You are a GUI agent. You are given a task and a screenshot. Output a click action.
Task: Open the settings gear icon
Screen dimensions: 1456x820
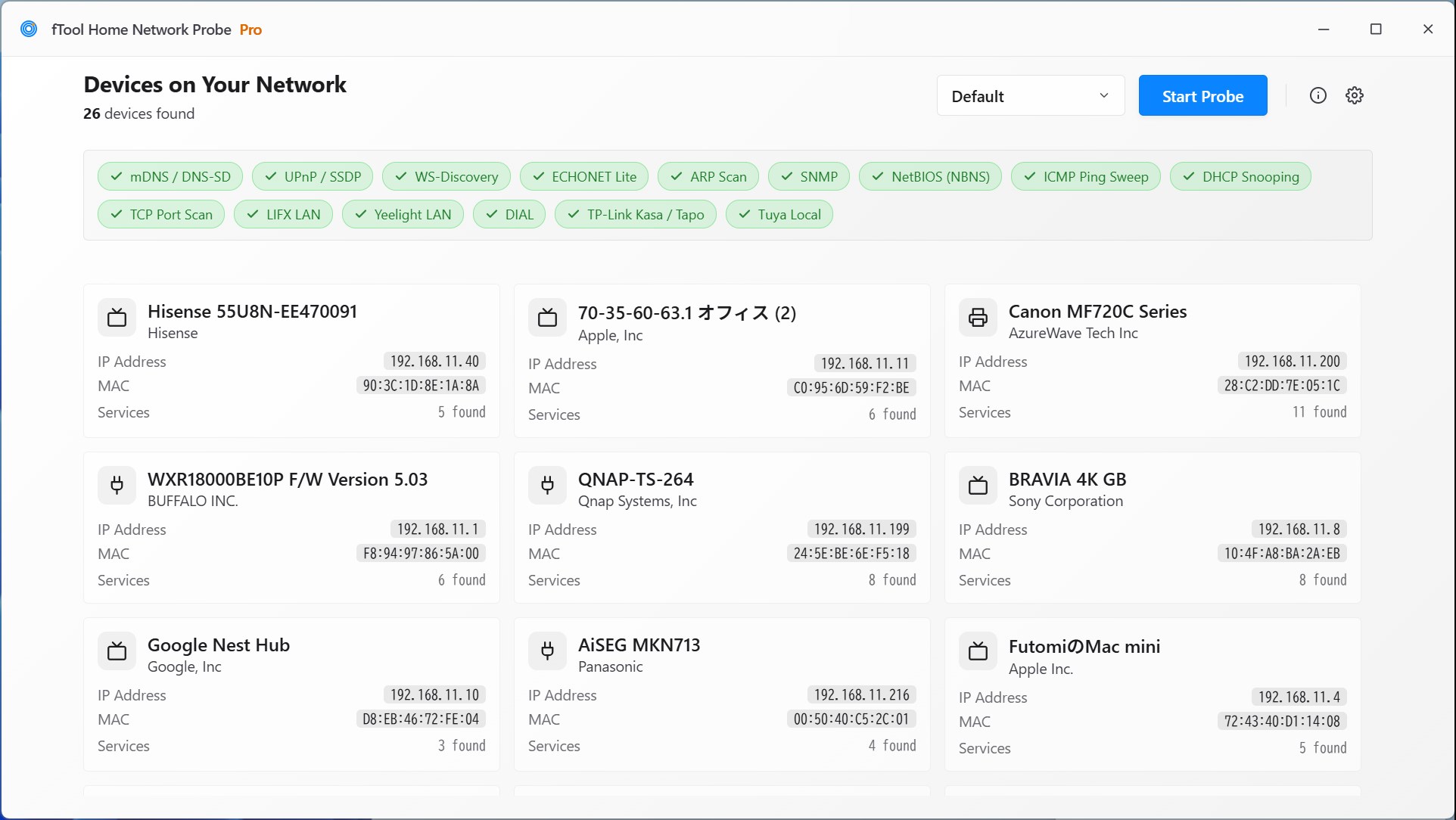[1355, 95]
